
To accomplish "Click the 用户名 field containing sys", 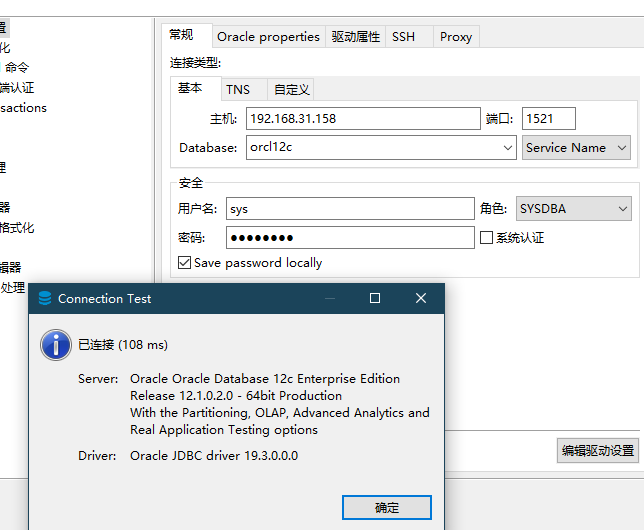I will (350, 209).
